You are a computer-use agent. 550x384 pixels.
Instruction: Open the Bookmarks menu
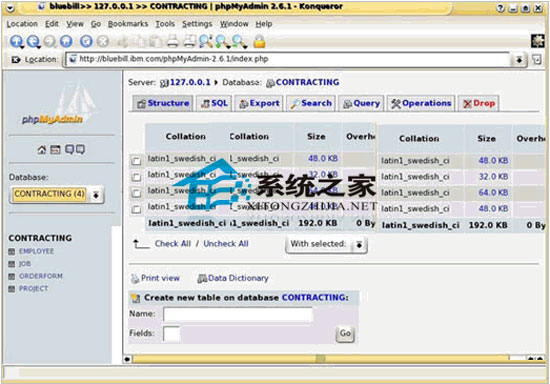pos(128,24)
